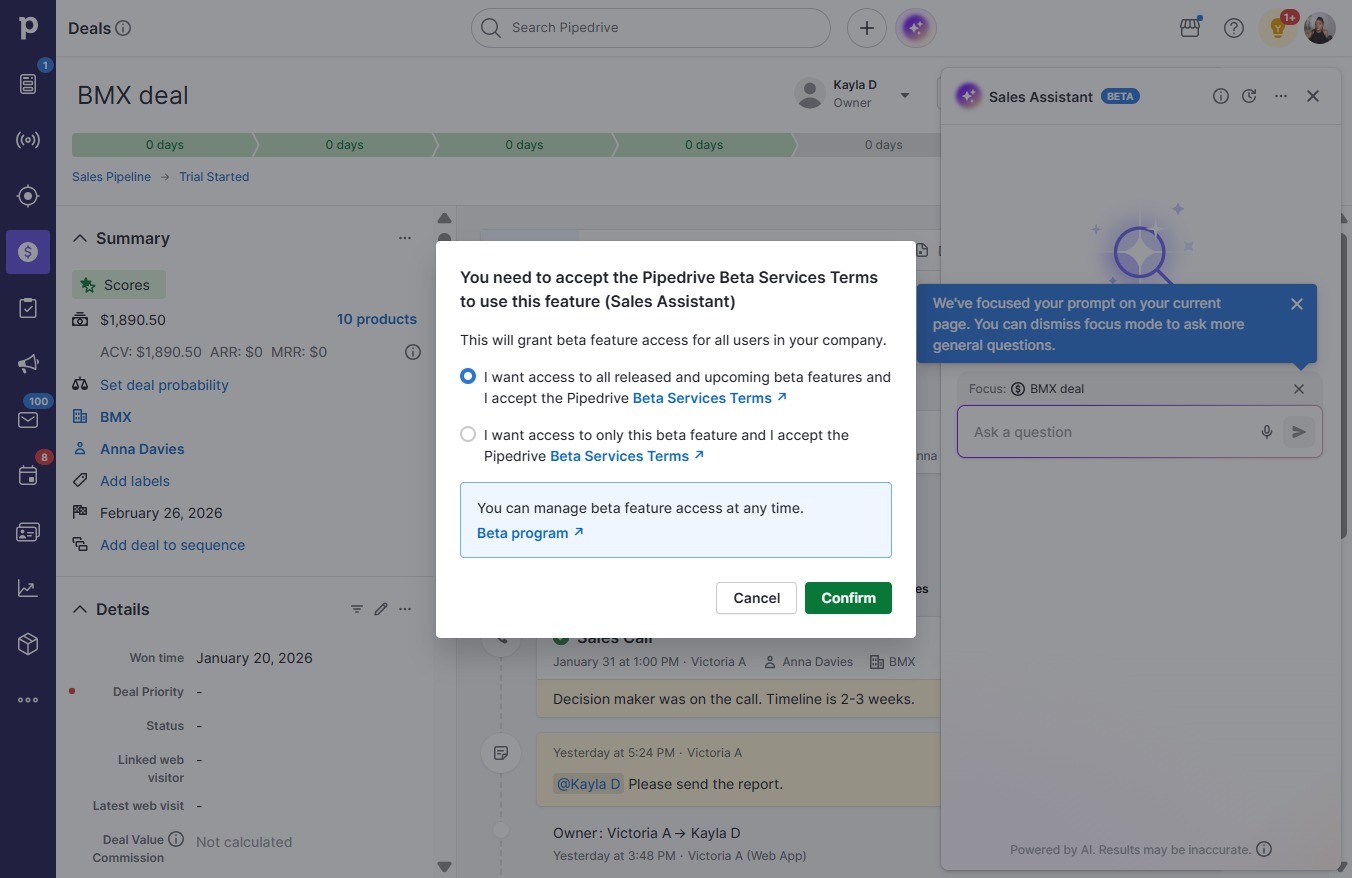This screenshot has width=1352, height=878.
Task: Collapse the Details section
Action: (80, 609)
